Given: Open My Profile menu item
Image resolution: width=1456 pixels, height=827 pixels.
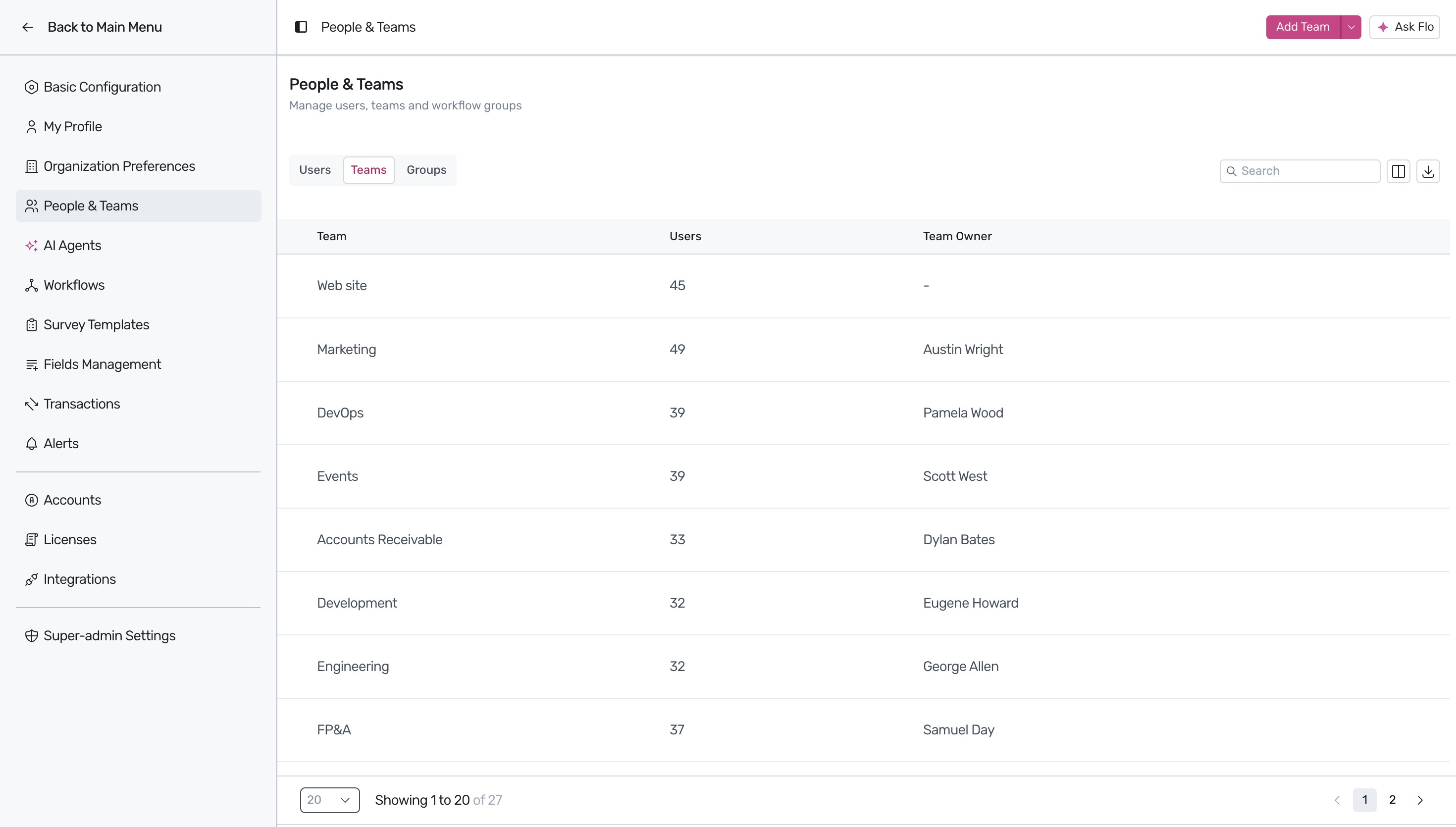Looking at the screenshot, I should tap(139, 127).
